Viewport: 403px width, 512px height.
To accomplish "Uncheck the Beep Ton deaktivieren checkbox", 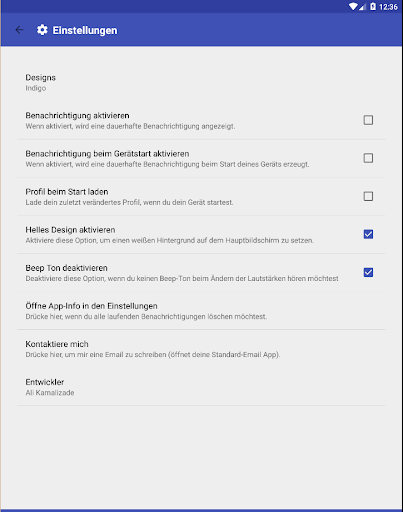I will [368, 272].
